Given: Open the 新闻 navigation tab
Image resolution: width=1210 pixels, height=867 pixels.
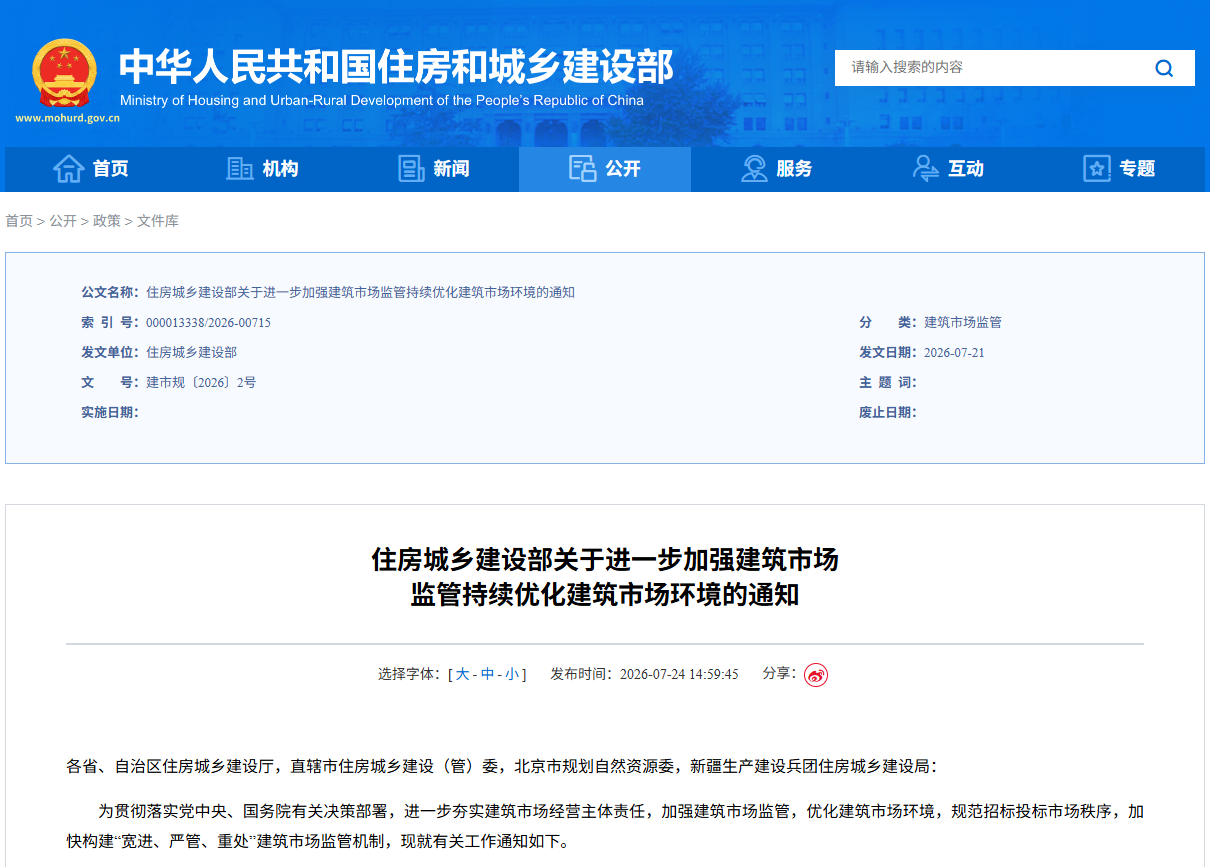Looking at the screenshot, I should click(x=433, y=169).
